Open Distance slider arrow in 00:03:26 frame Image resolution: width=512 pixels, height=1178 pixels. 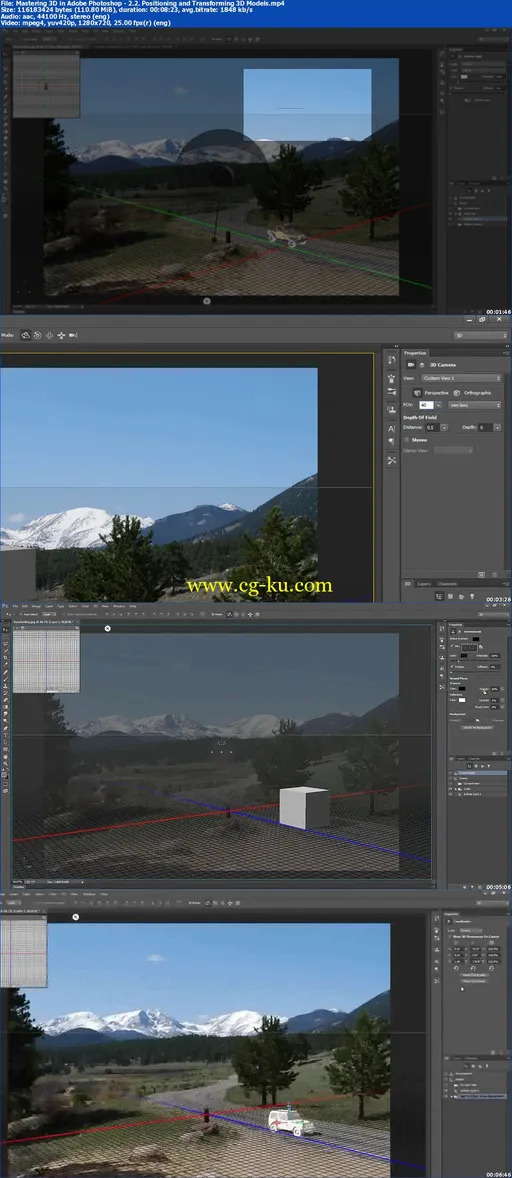click(444, 427)
